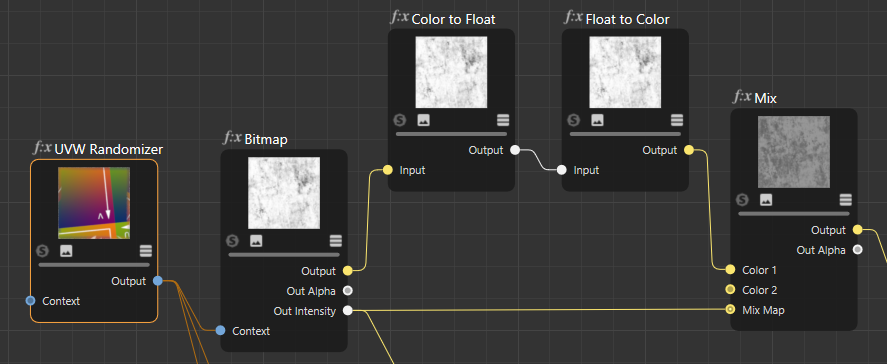The width and height of the screenshot is (887, 364).
Task: Click the solo icon on Bitmap node
Action: click(x=232, y=241)
